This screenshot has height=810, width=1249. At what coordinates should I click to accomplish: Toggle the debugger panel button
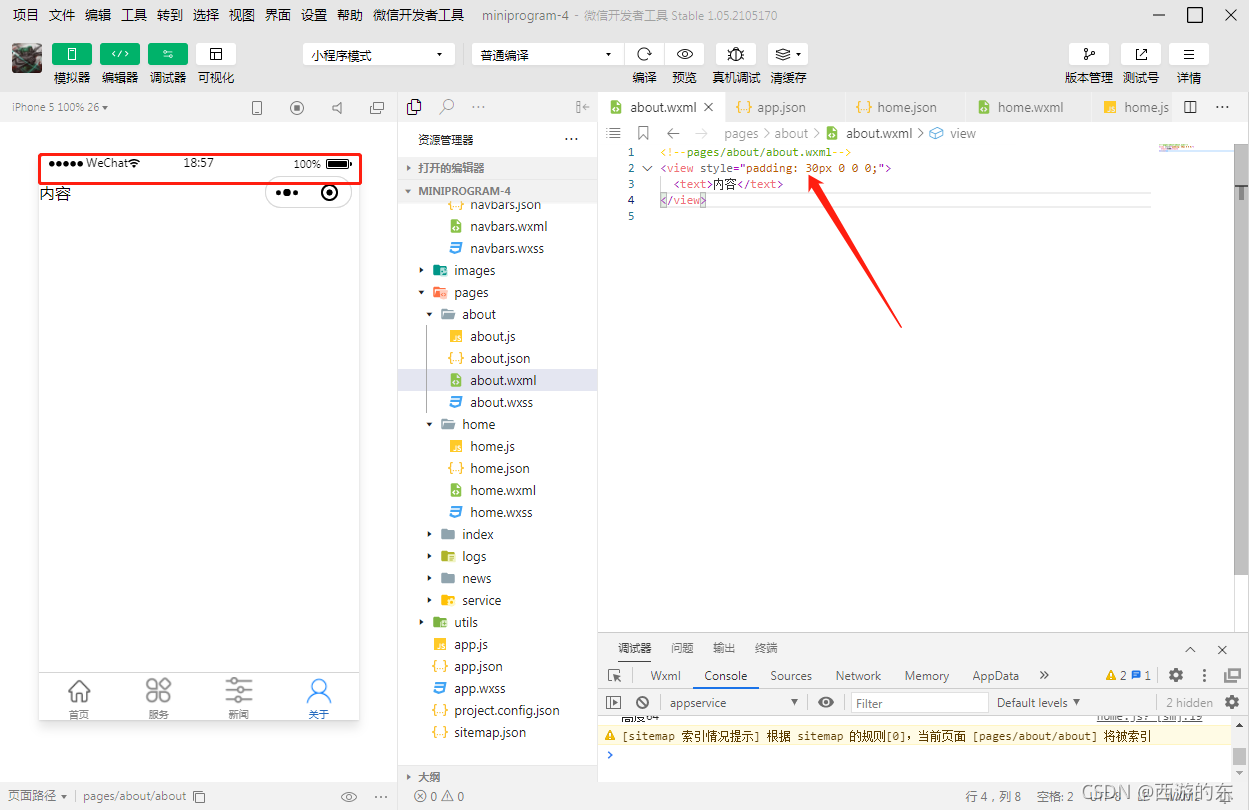(168, 54)
